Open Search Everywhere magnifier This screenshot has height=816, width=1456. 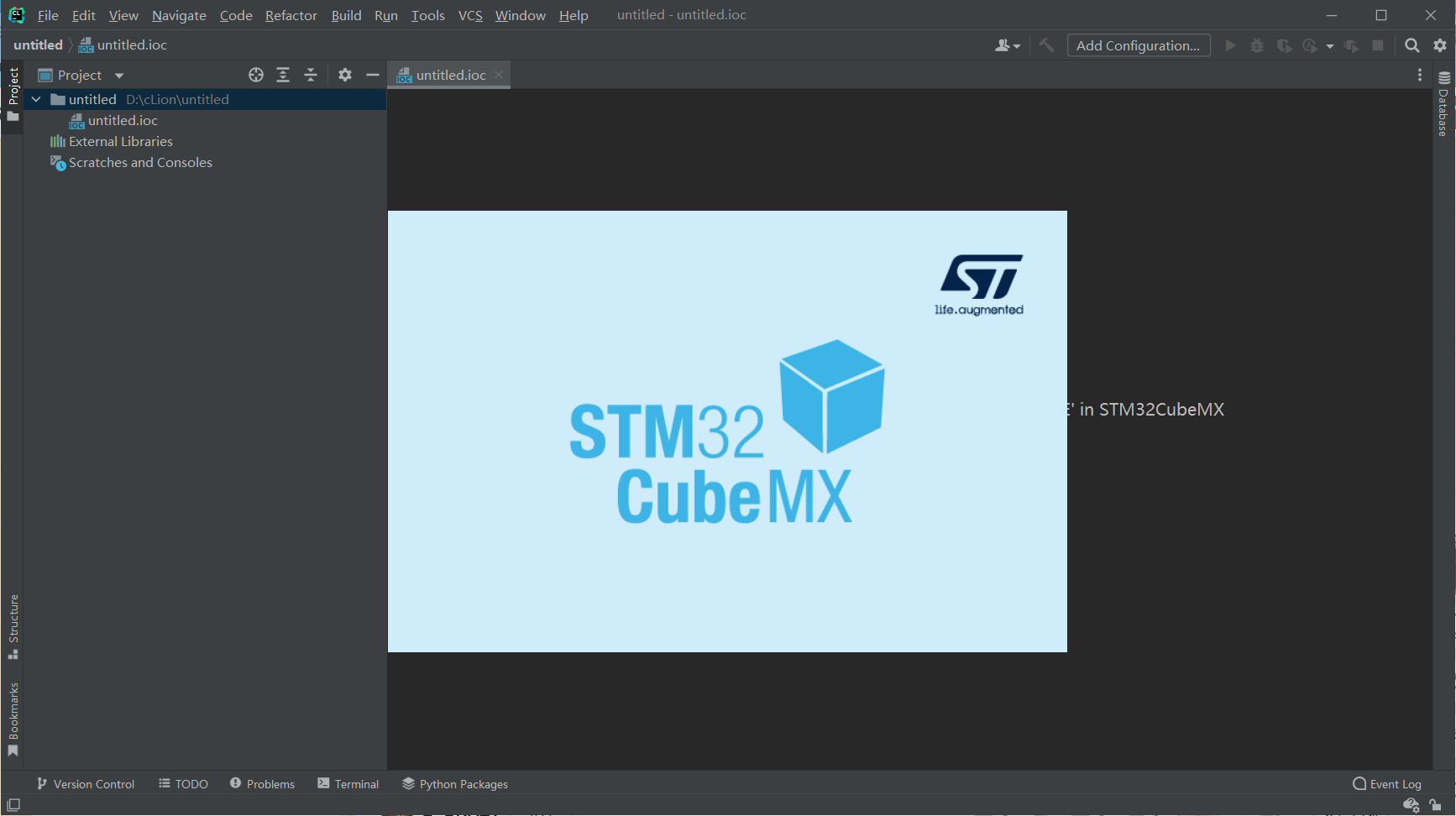(1412, 45)
